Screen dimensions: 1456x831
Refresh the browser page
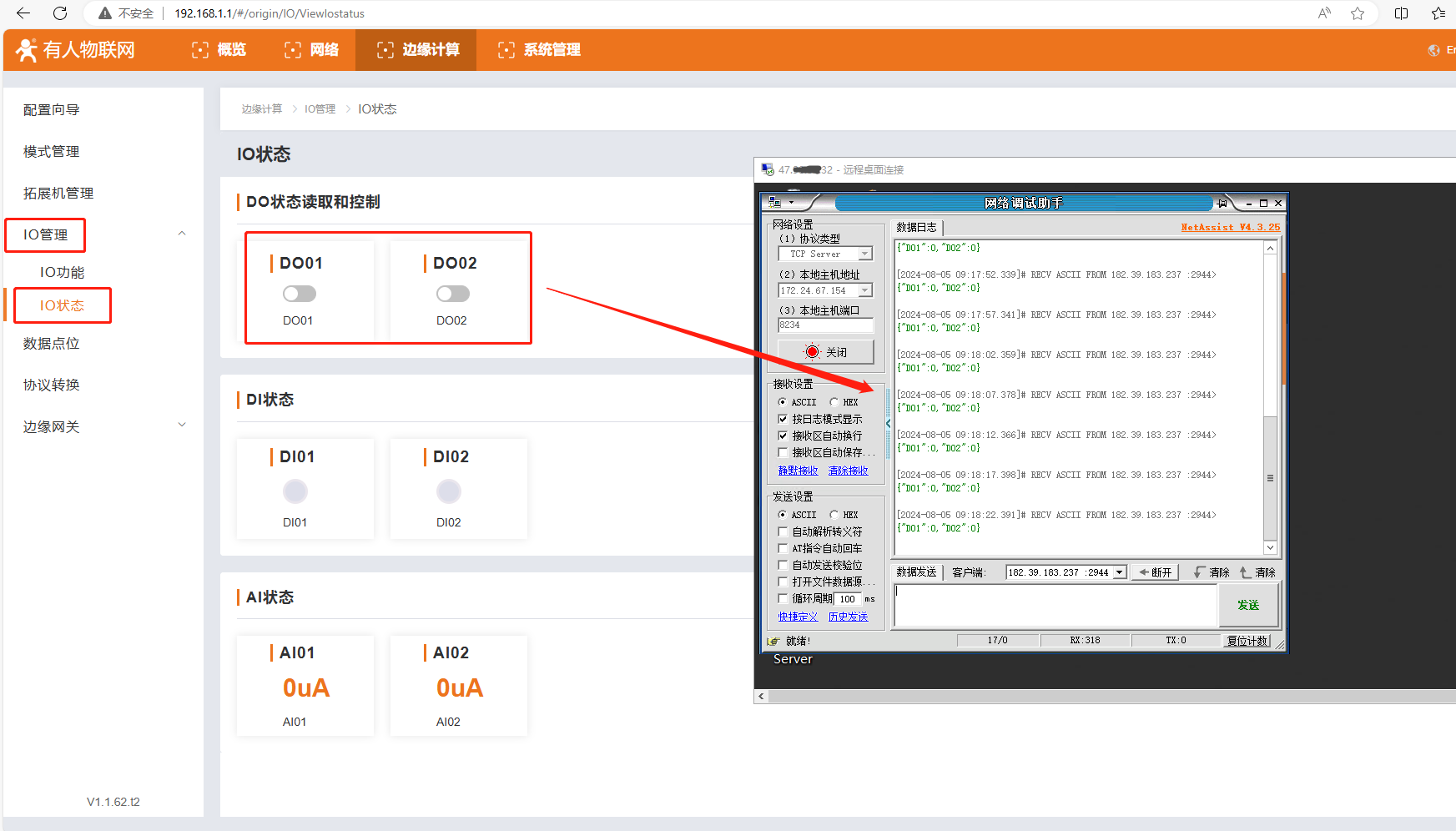coord(60,13)
